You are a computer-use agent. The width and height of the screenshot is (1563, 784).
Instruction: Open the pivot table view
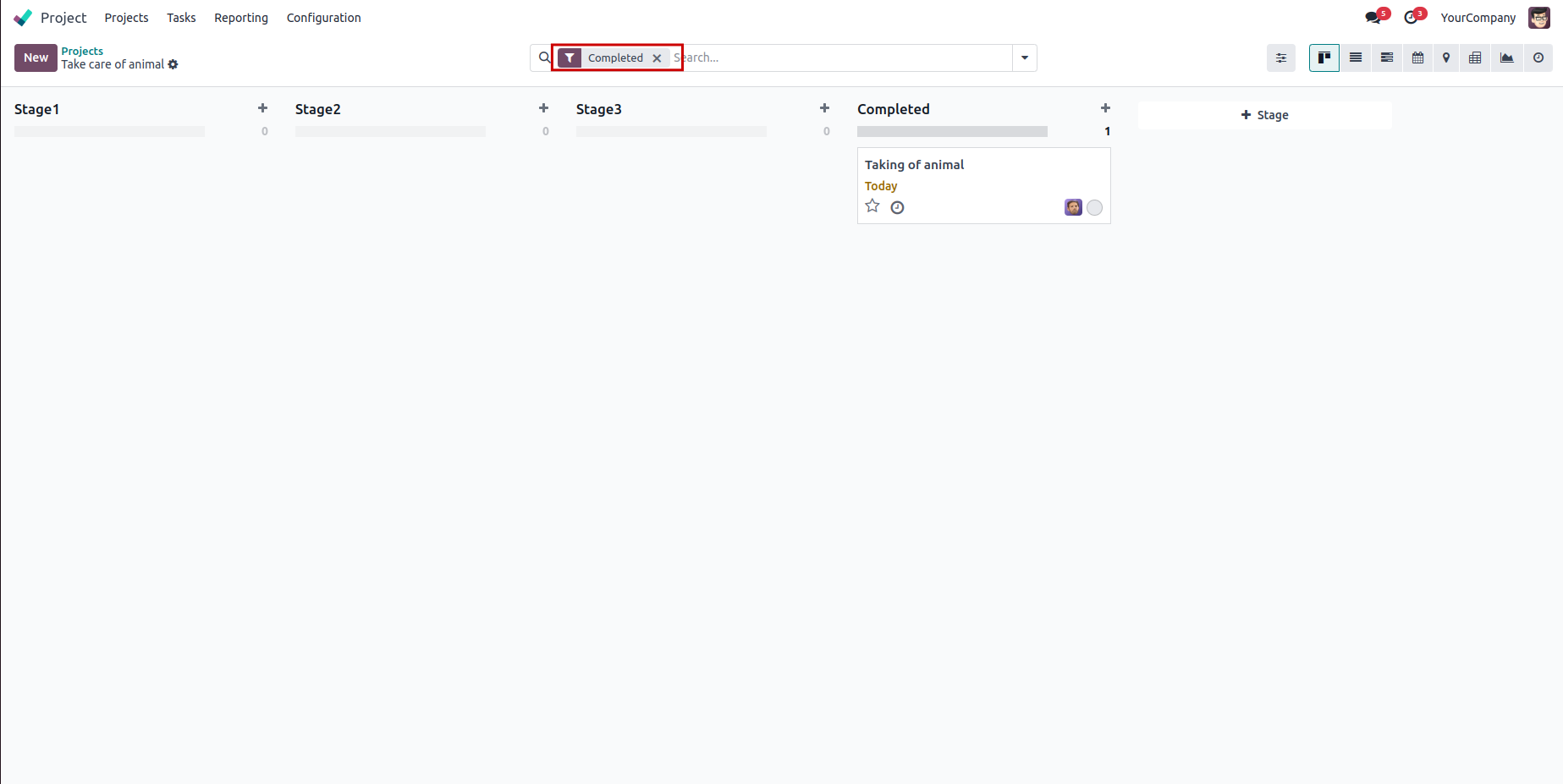coord(1475,58)
